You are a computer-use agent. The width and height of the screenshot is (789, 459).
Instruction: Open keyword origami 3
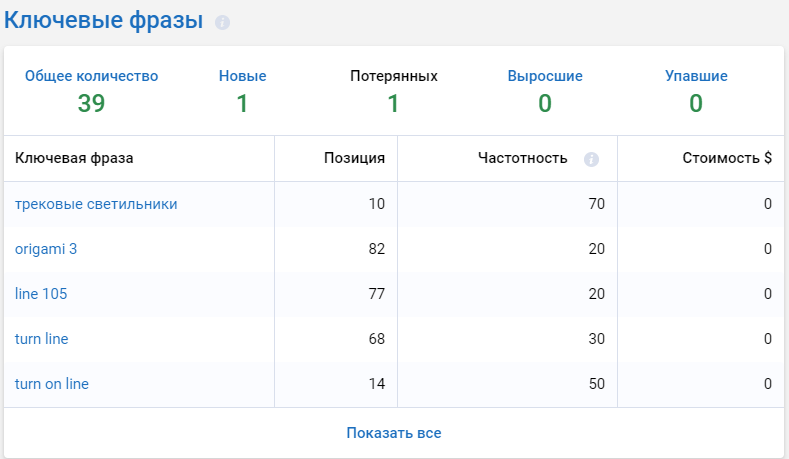[x=46, y=249]
